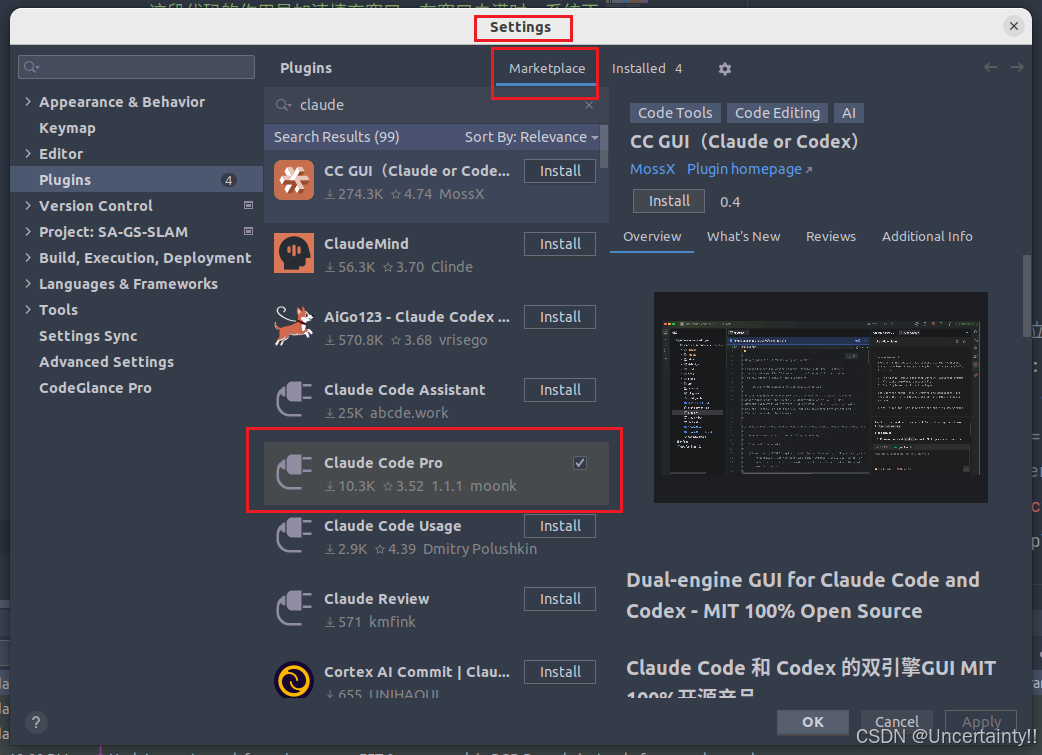Viewport: 1042px width, 755px height.
Task: Select CodeGlance Pro settings entry
Action: [x=95, y=387]
